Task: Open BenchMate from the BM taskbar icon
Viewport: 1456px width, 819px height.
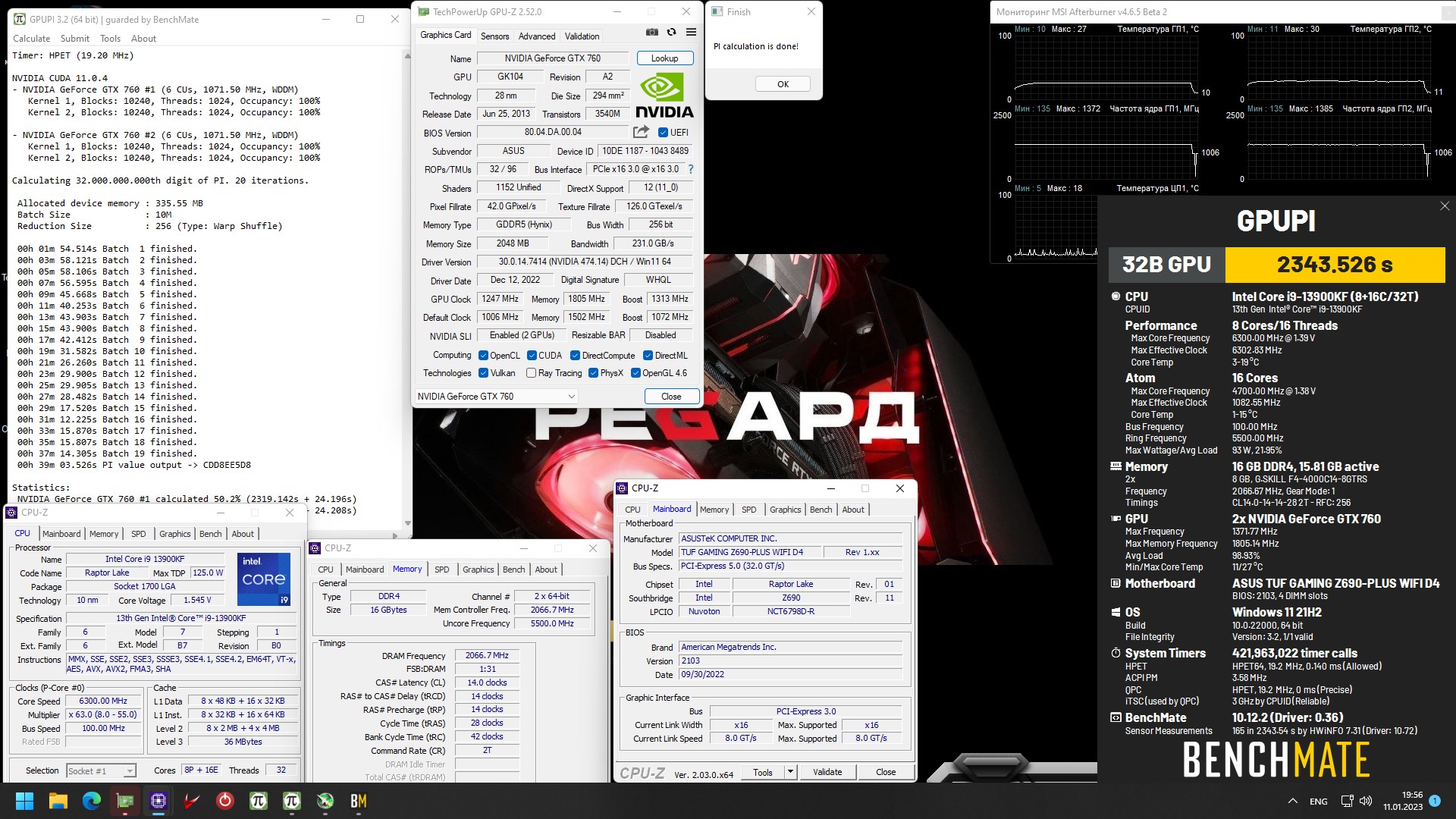Action: coord(359,801)
